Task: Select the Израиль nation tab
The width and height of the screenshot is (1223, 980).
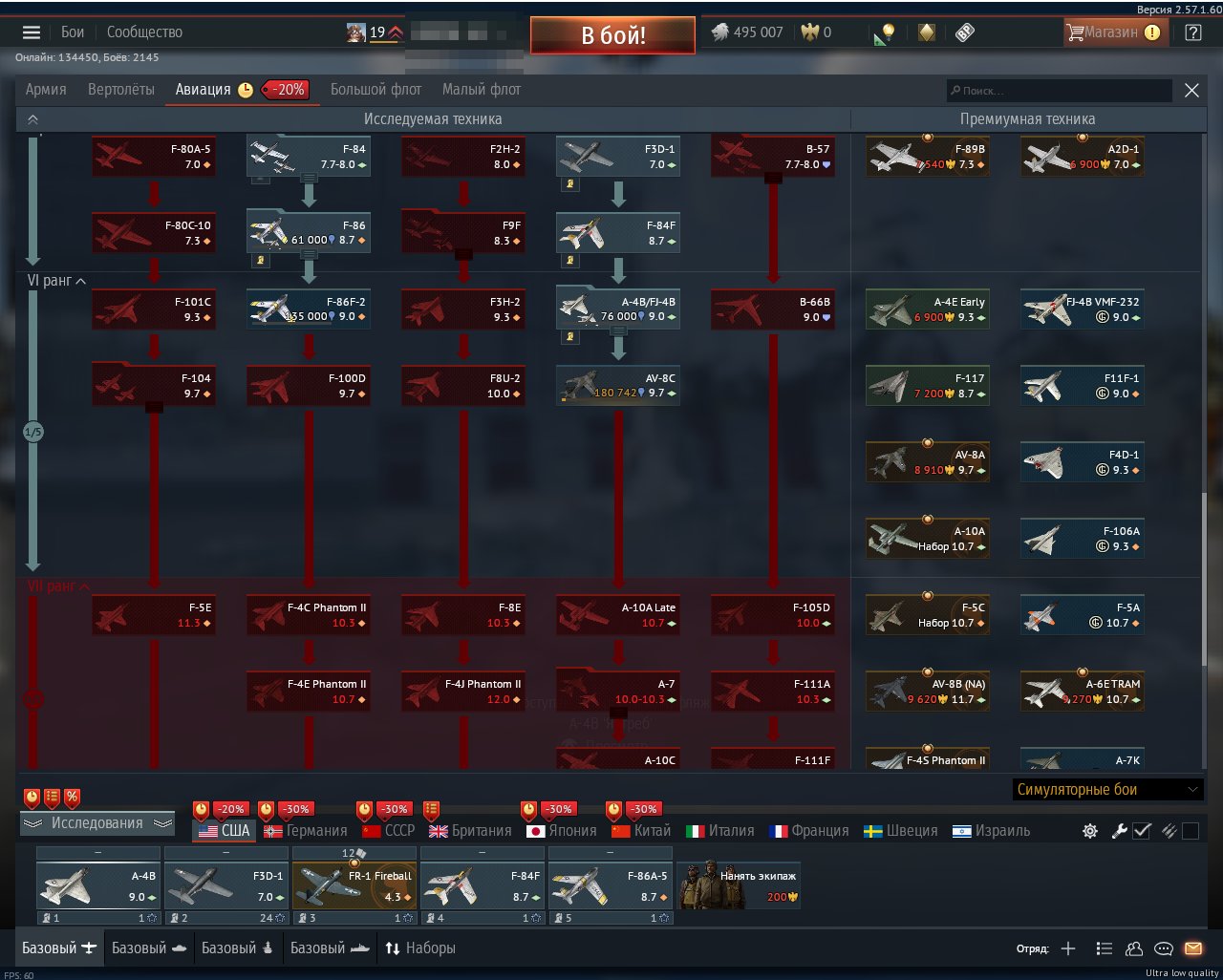Action: [992, 831]
